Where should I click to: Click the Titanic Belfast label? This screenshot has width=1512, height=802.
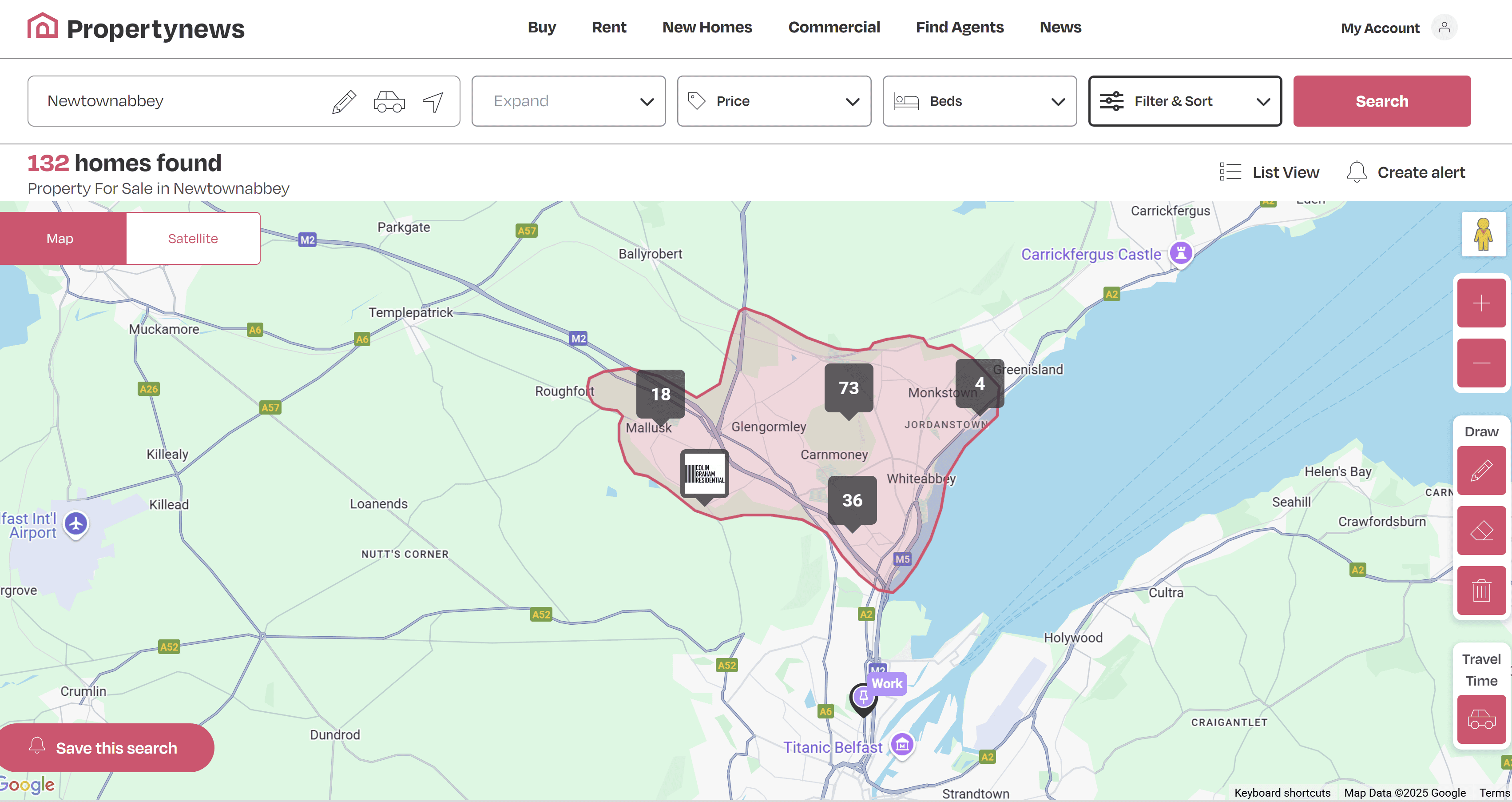[x=832, y=747]
